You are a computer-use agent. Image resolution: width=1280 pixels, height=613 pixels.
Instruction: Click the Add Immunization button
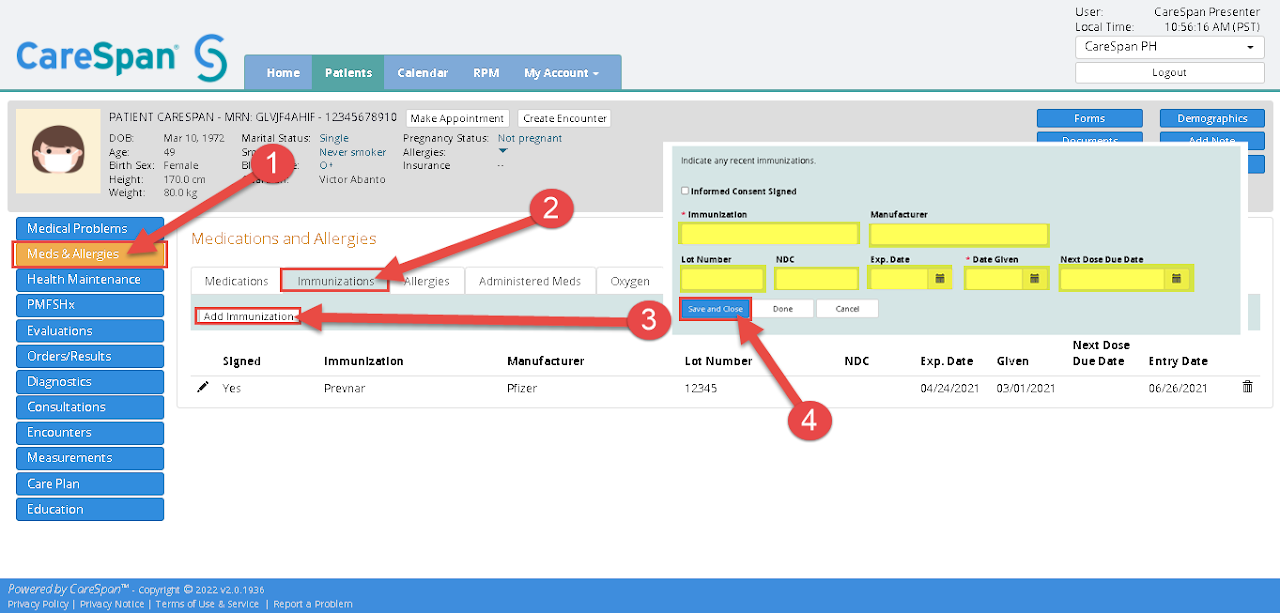point(247,316)
